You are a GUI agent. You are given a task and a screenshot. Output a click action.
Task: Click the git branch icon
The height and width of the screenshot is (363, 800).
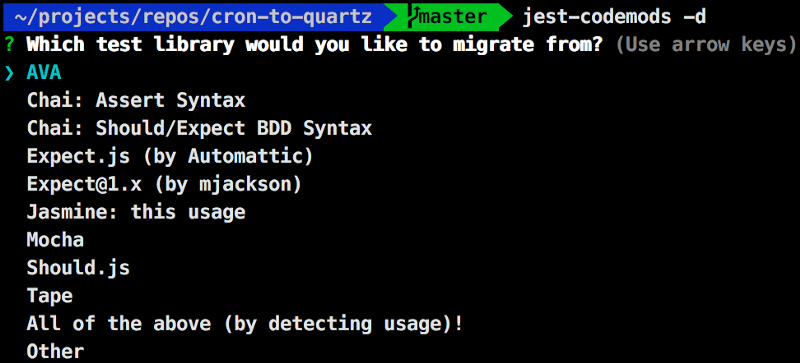[x=412, y=17]
